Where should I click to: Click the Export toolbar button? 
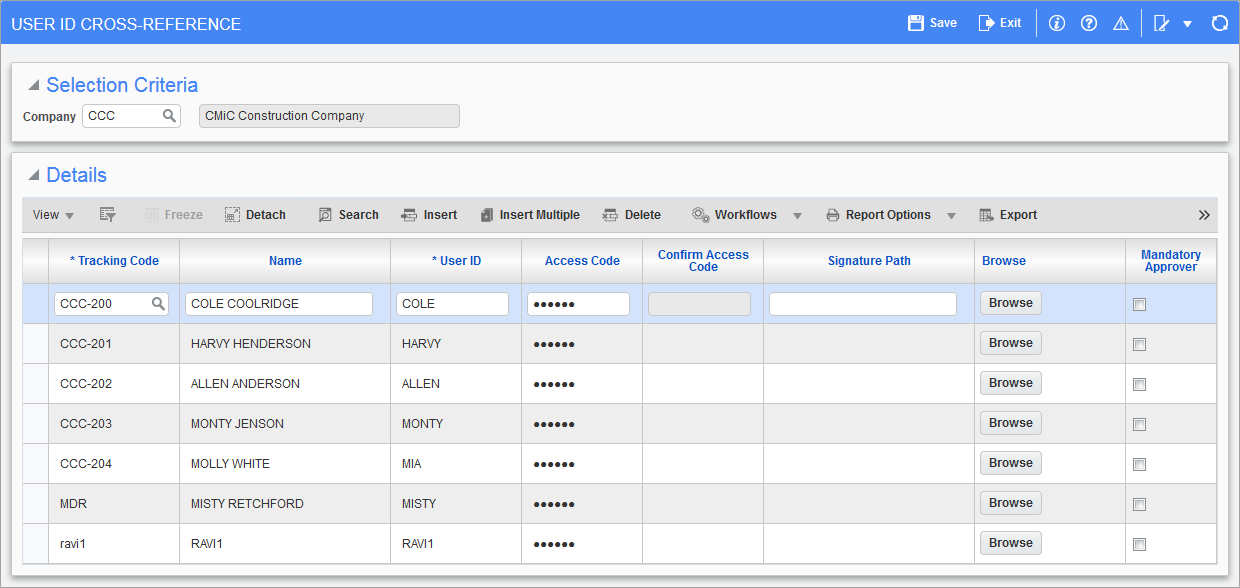1008,215
